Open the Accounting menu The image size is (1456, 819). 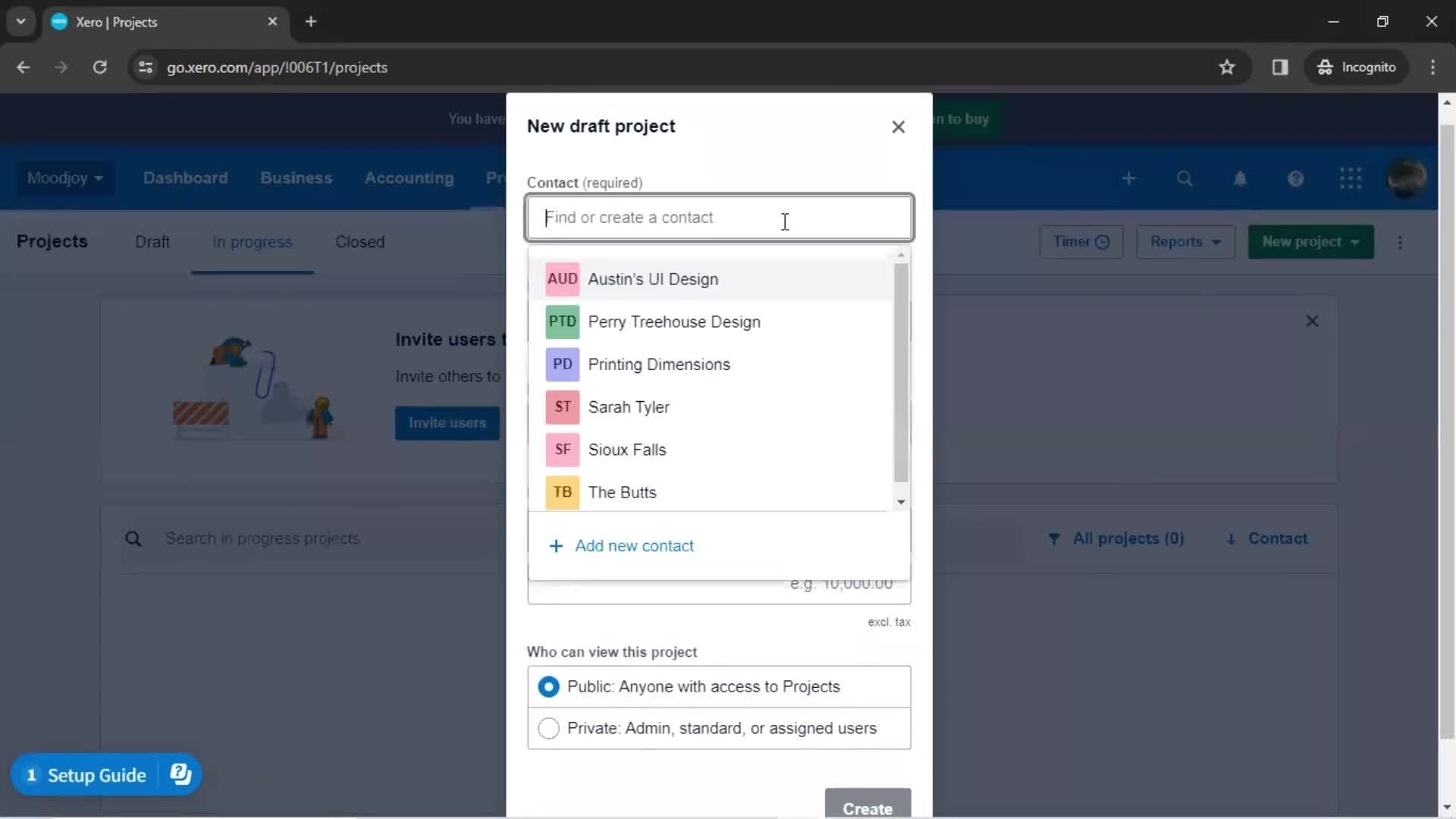pos(409,178)
